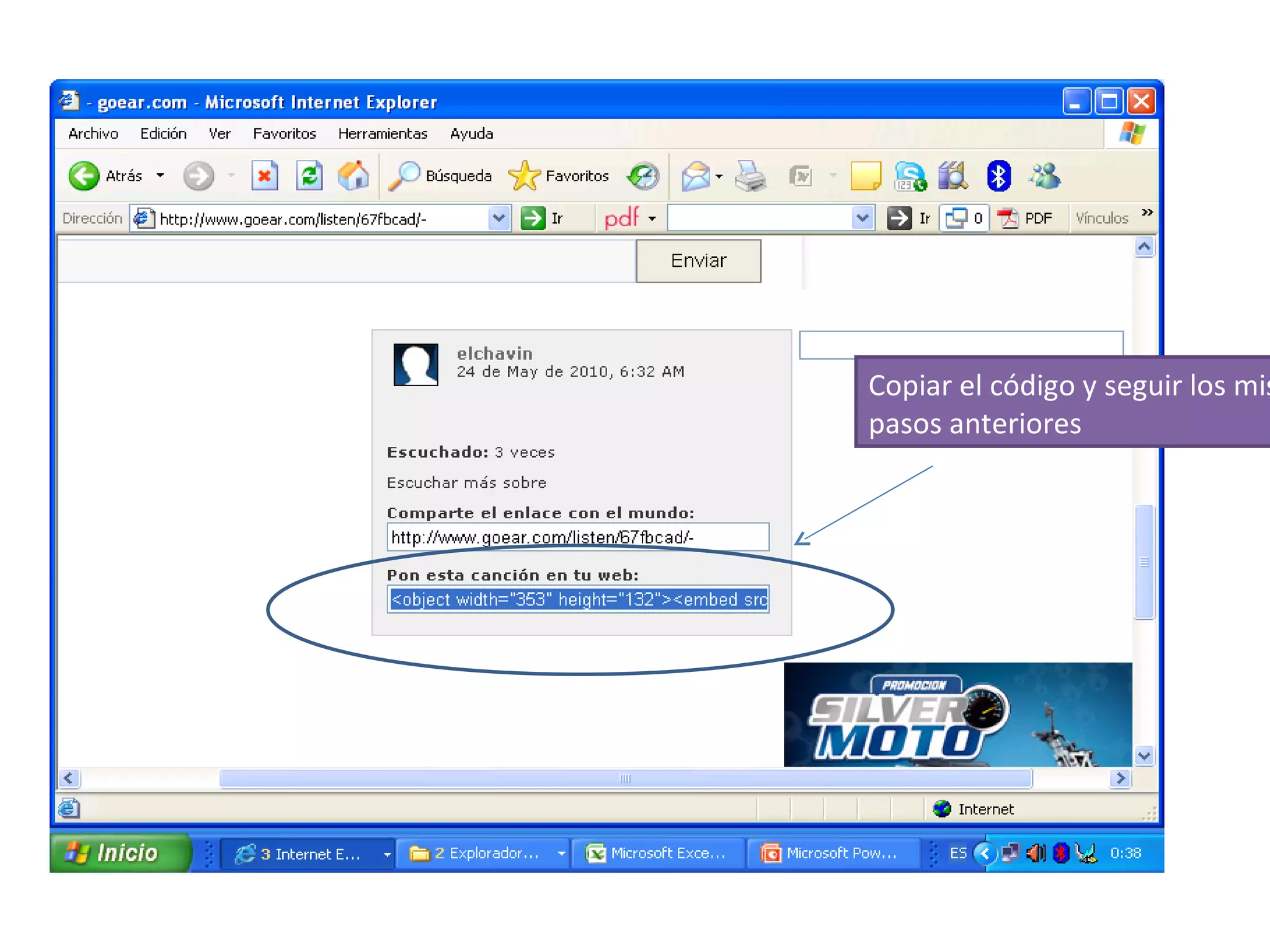1270x952 pixels.
Task: Click the horizontal scrollbar thumb
Action: pos(626,778)
